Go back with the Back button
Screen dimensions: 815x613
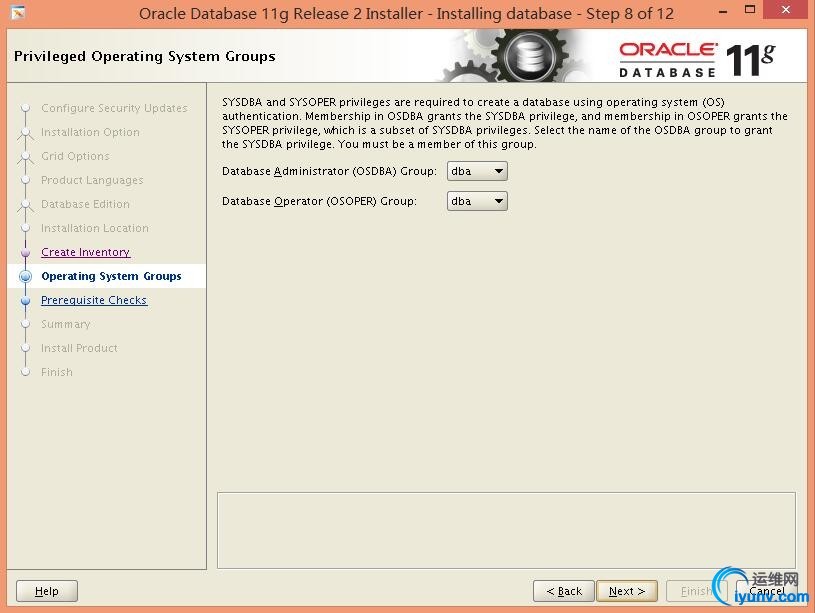pos(564,591)
